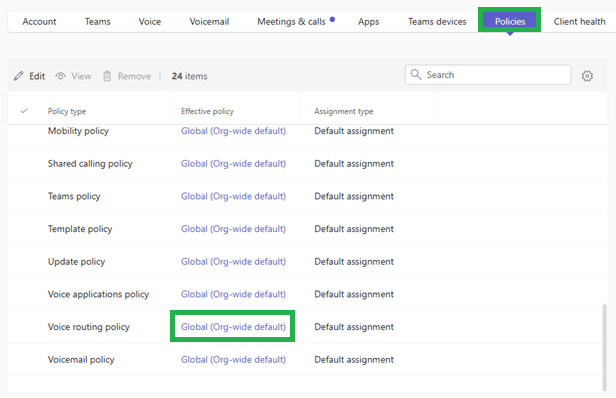616x398 pixels.
Task: Open Global policy link for Mobility policy
Action: (x=233, y=131)
